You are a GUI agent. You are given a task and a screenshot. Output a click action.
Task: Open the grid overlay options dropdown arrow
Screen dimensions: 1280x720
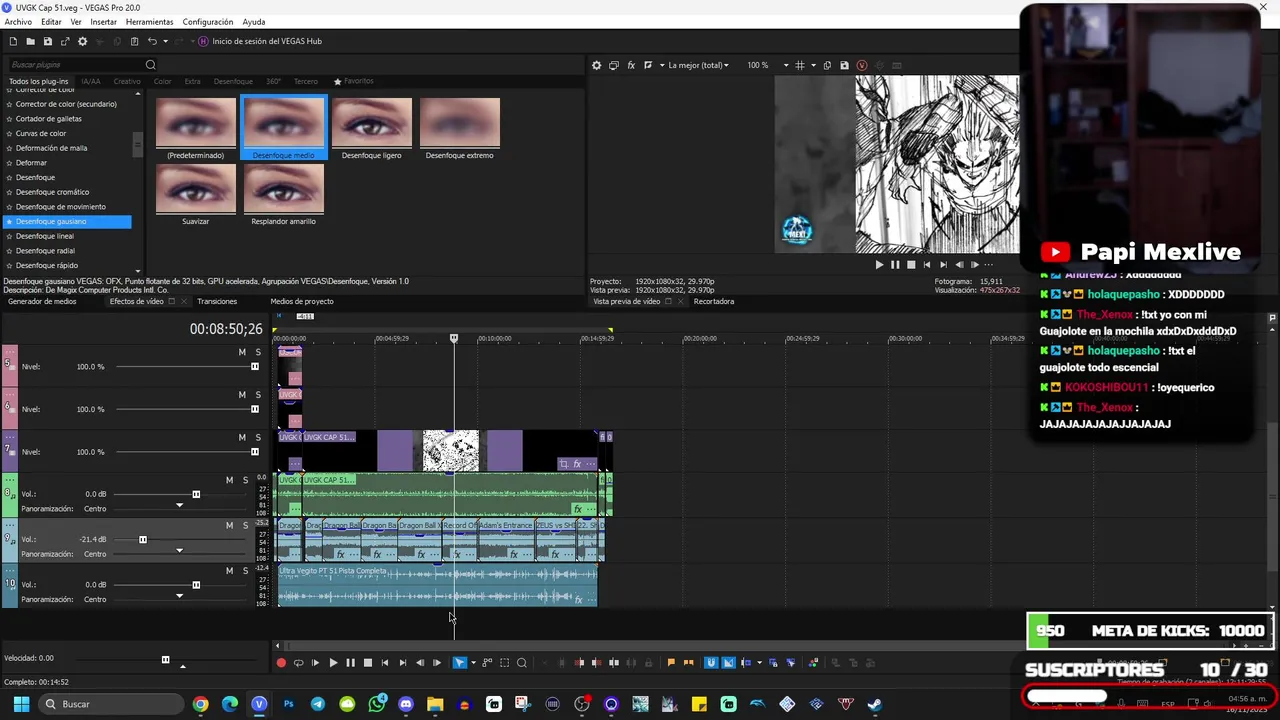pos(811,65)
